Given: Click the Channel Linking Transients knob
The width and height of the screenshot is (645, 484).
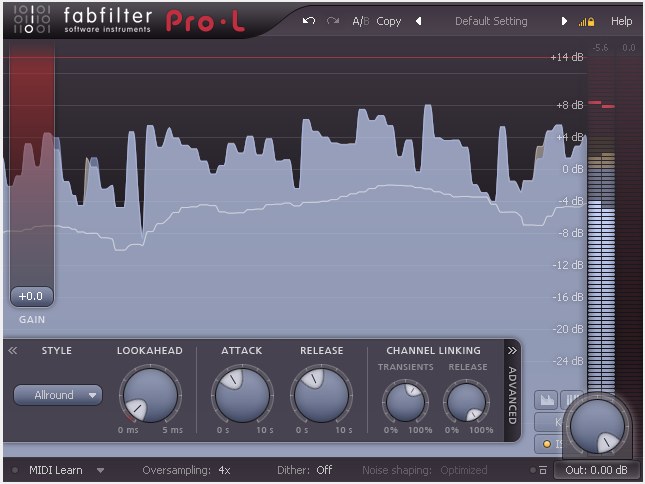Looking at the screenshot, I should pos(405,402).
